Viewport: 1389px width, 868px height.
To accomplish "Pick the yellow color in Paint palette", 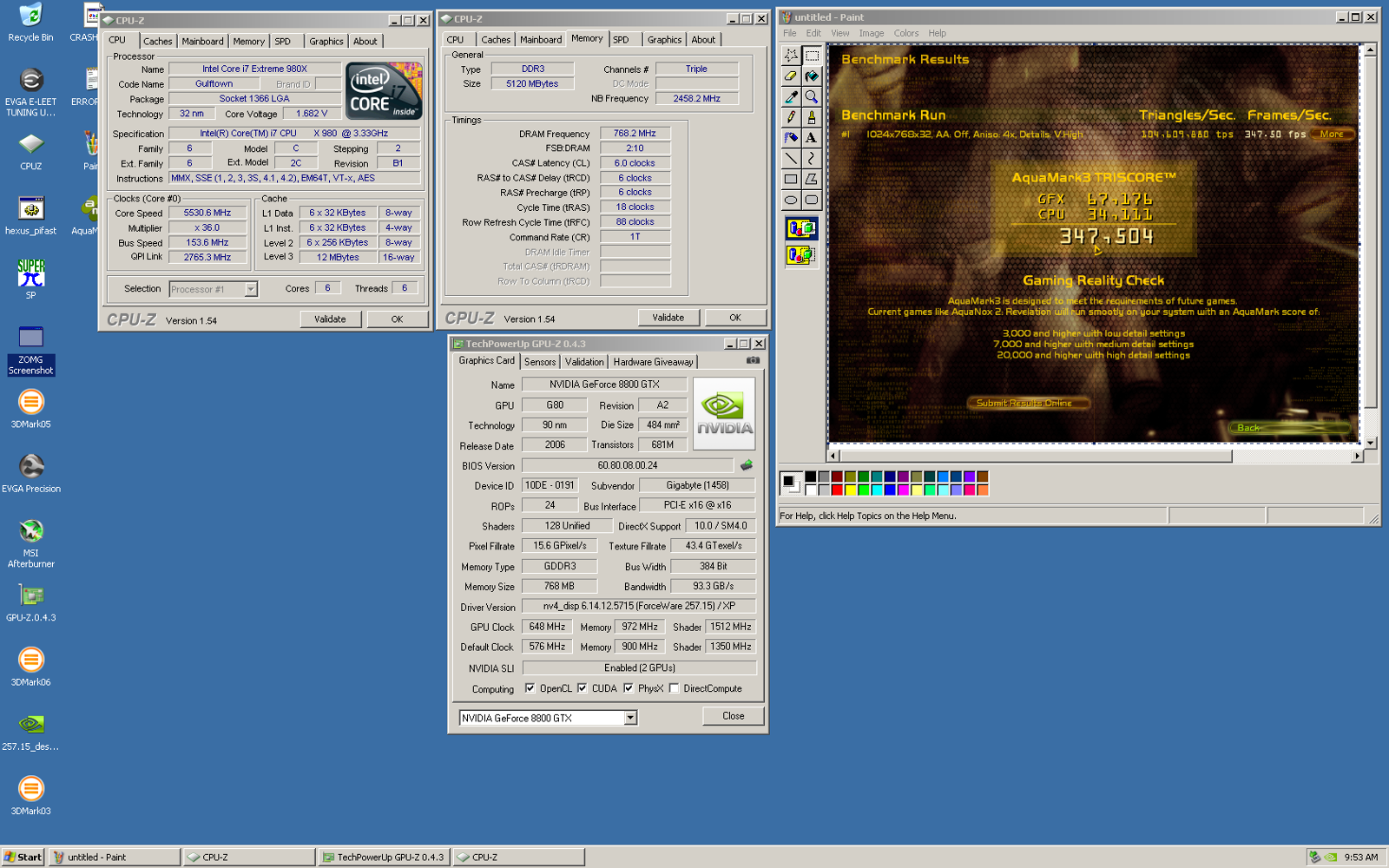I will pos(850,490).
